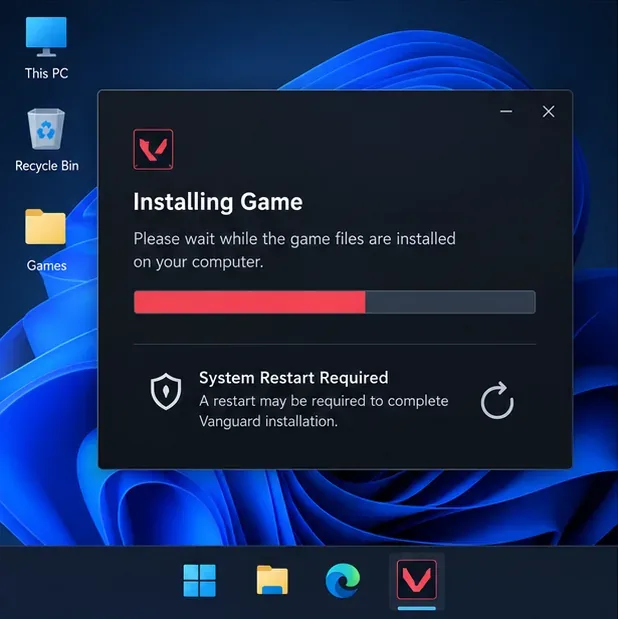Launch Microsoft Edge from the taskbar
This screenshot has width=618, height=619.
pos(342,580)
